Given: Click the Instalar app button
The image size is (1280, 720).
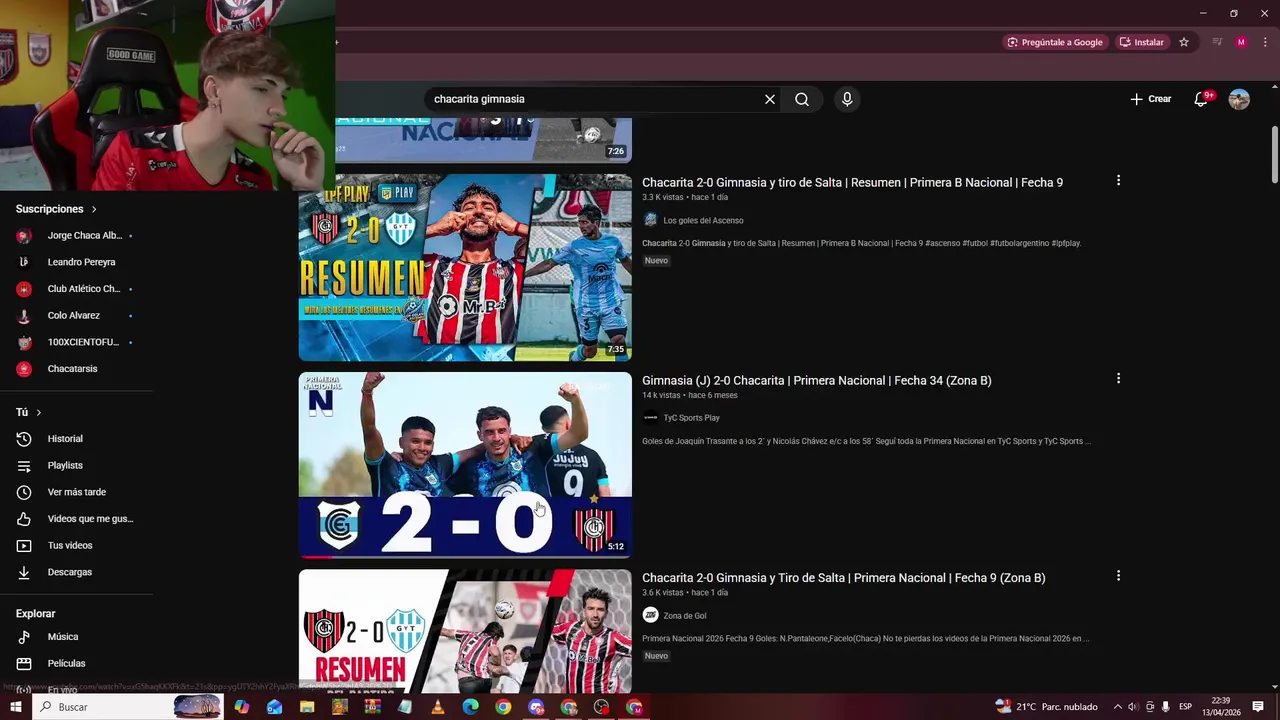Looking at the screenshot, I should [x=1141, y=42].
